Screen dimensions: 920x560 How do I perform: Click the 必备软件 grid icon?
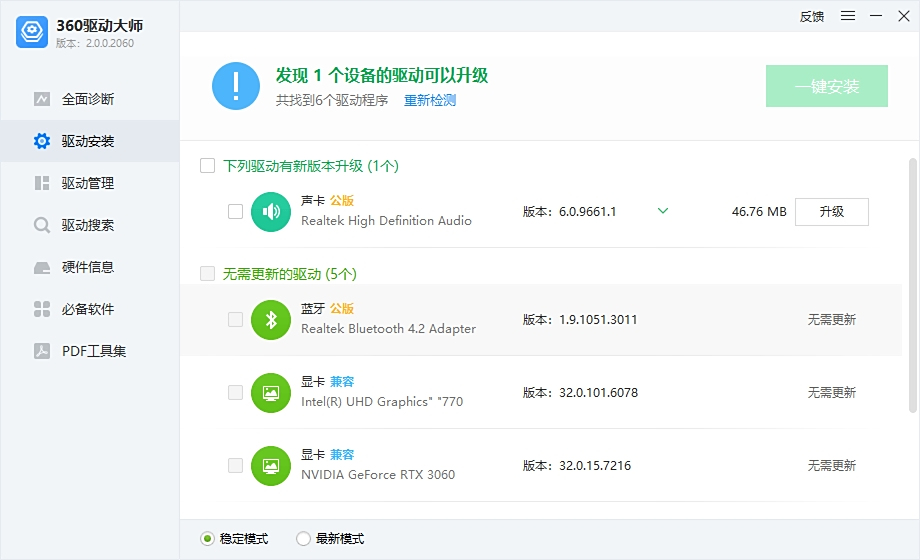(42, 309)
